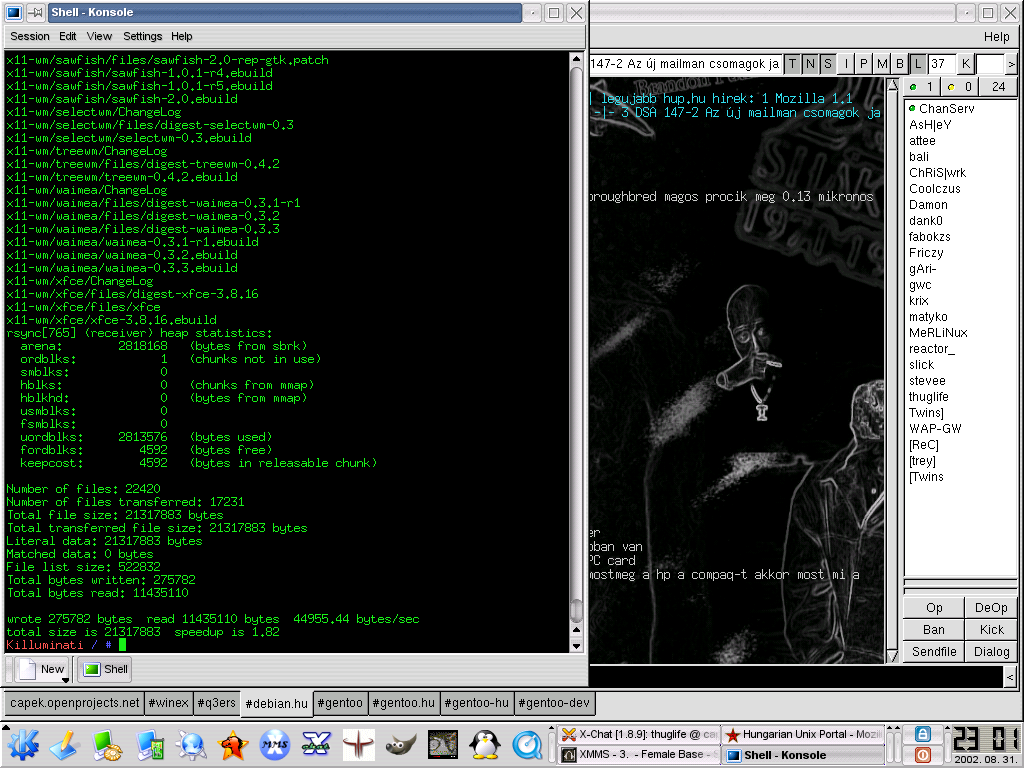Viewport: 1024px width, 768px height.
Task: Open the KDE K menu launcher
Action: (24, 744)
